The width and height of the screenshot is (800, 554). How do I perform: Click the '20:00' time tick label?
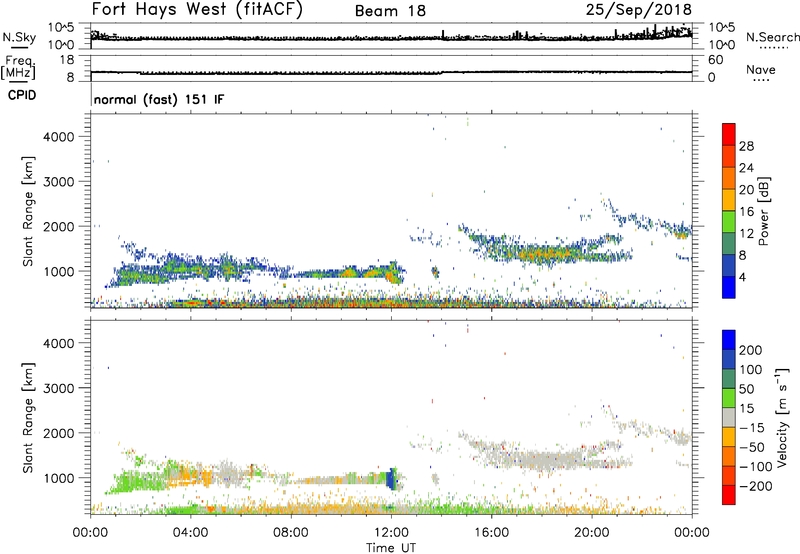[x=592, y=533]
